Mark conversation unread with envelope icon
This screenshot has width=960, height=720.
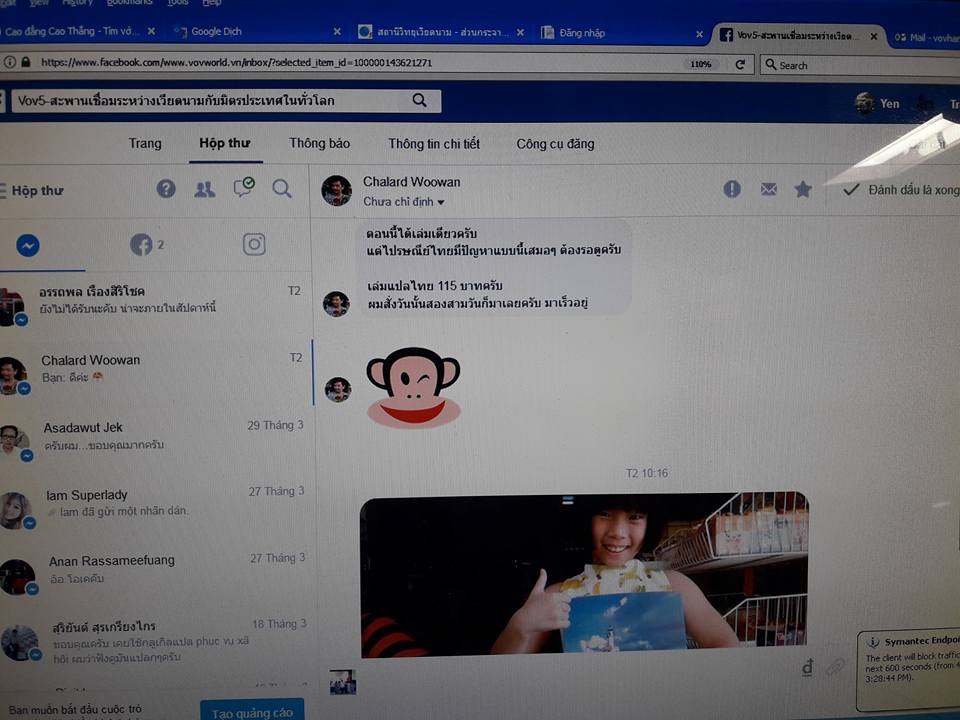768,189
